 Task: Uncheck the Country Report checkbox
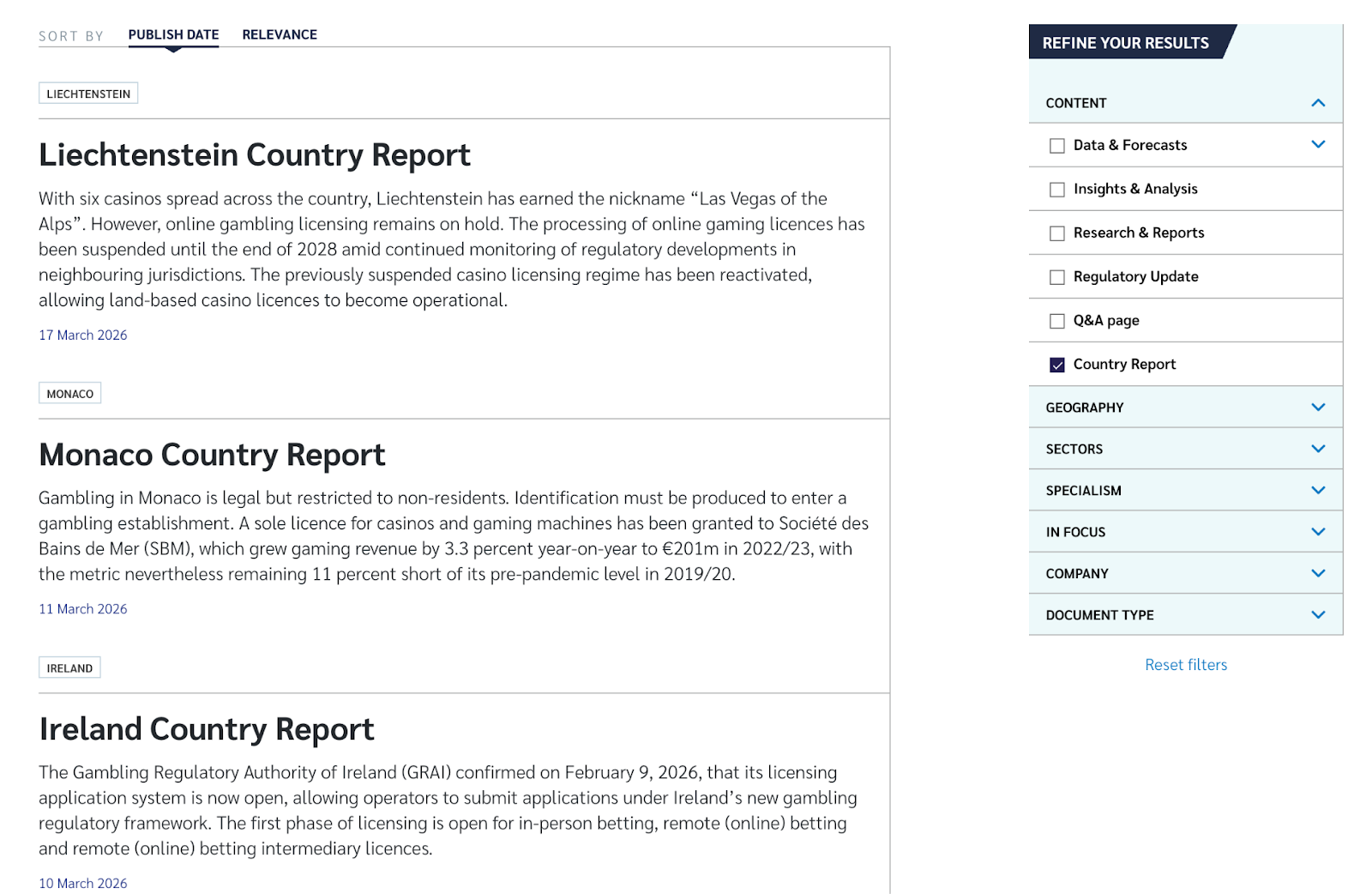coord(1057,365)
